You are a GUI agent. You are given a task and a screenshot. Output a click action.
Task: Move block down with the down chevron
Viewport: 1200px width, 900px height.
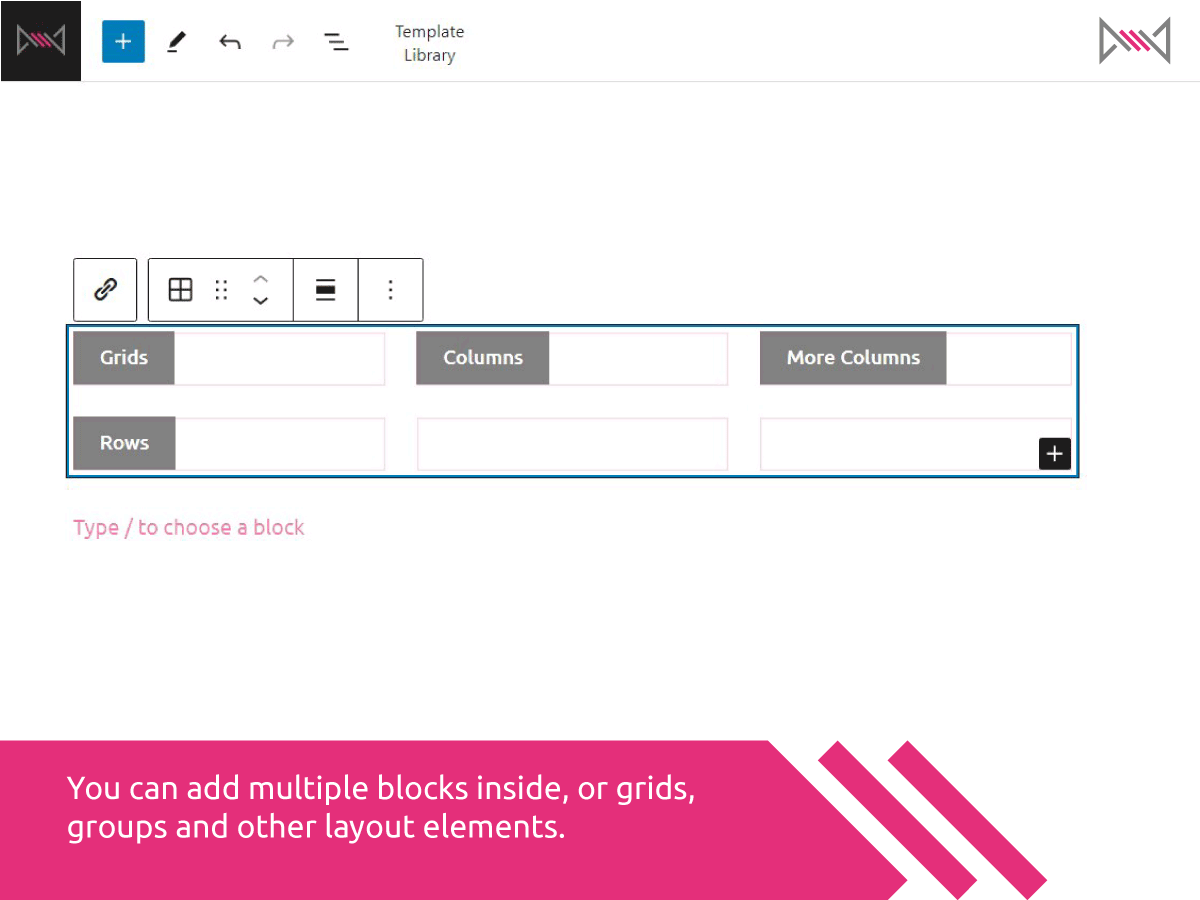click(x=260, y=301)
